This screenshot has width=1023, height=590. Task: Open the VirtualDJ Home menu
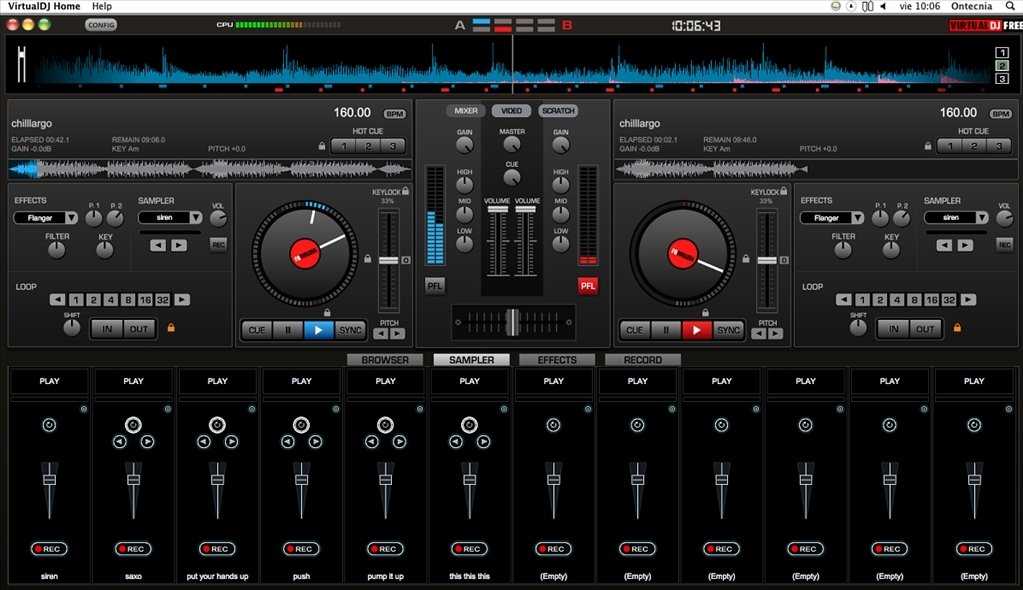point(44,6)
